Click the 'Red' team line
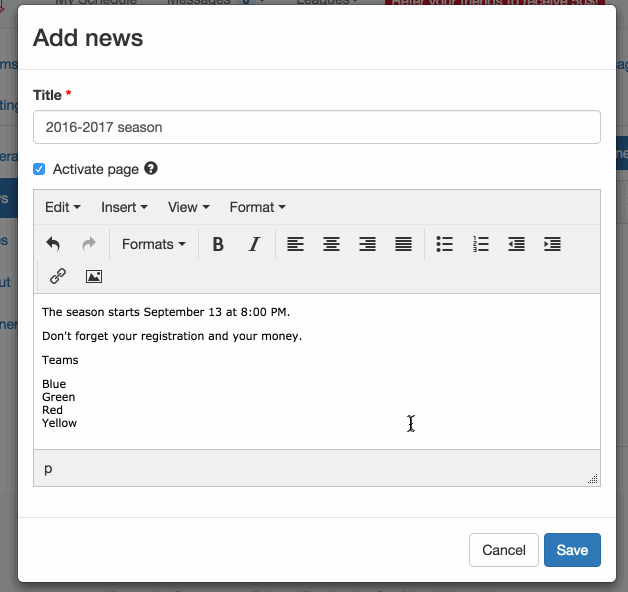Image resolution: width=628 pixels, height=592 pixels. coord(52,410)
